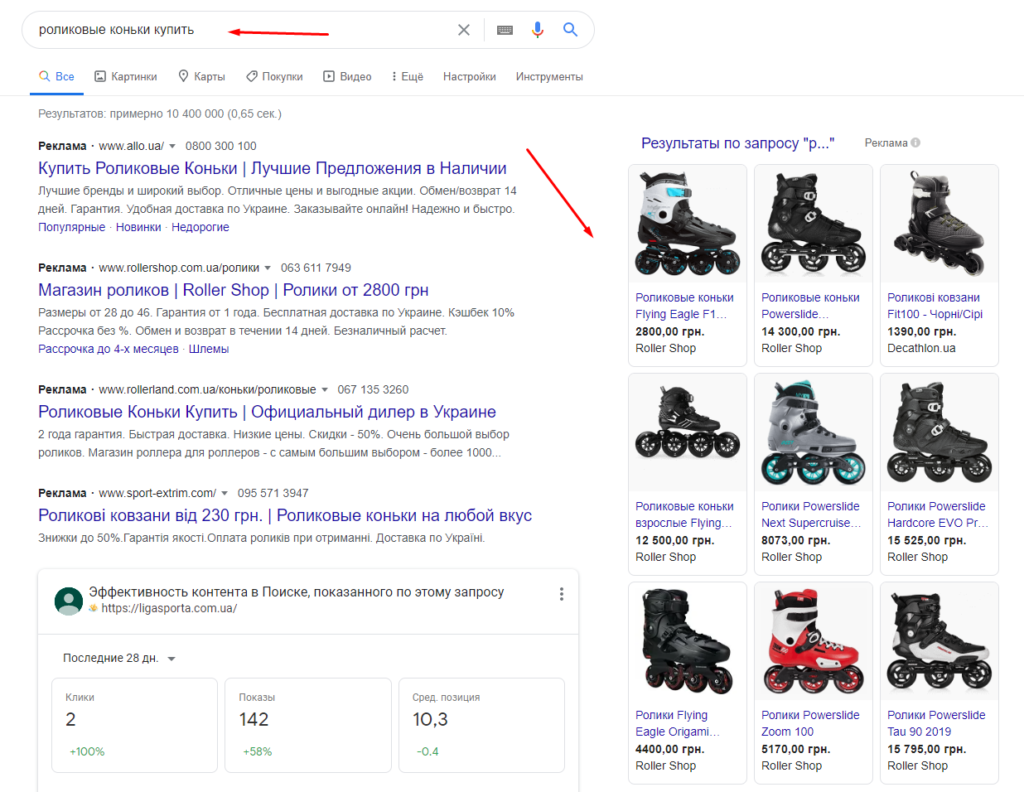Click the ligasporta site avatar icon
This screenshot has width=1024, height=792.
69,600
